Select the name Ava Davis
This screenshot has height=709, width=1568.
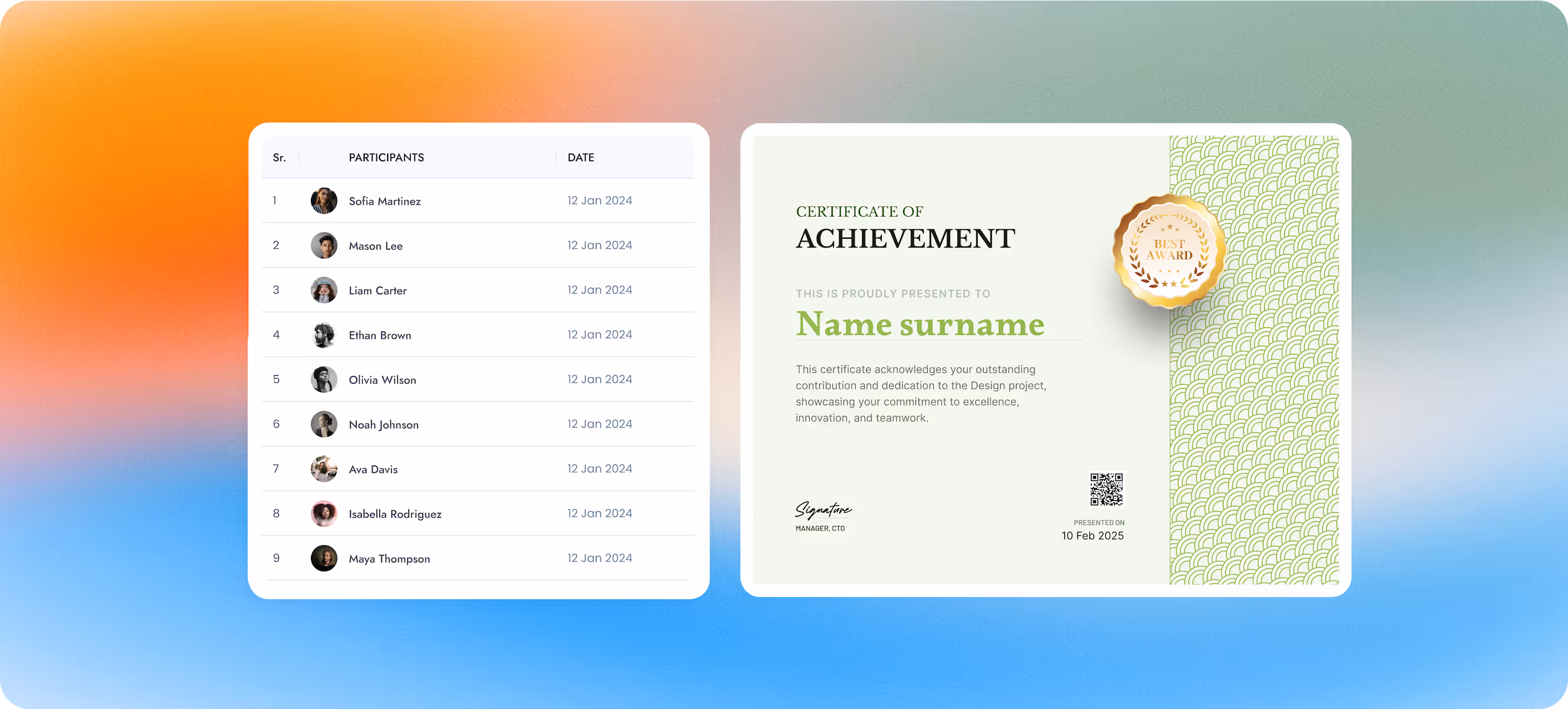pyautogui.click(x=373, y=469)
